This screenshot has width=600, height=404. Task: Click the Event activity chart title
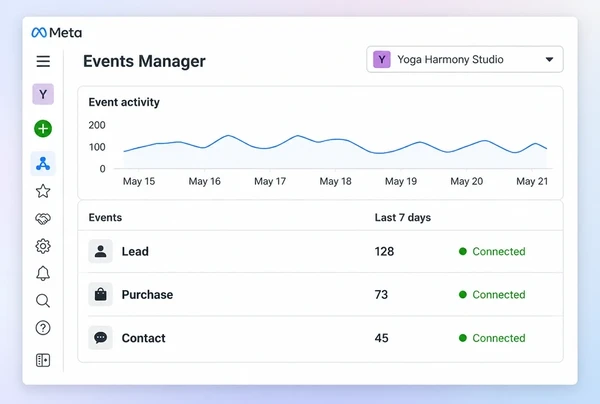[x=124, y=102]
